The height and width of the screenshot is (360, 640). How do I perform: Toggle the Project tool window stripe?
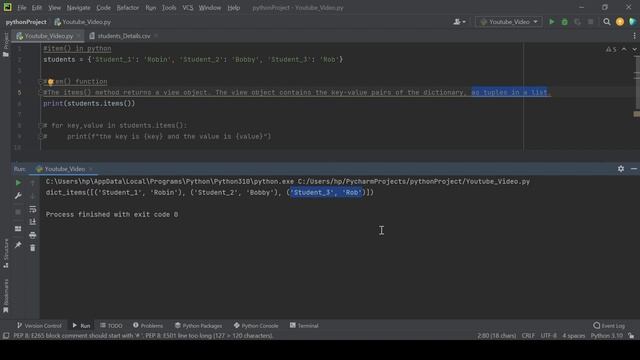(x=6, y=45)
